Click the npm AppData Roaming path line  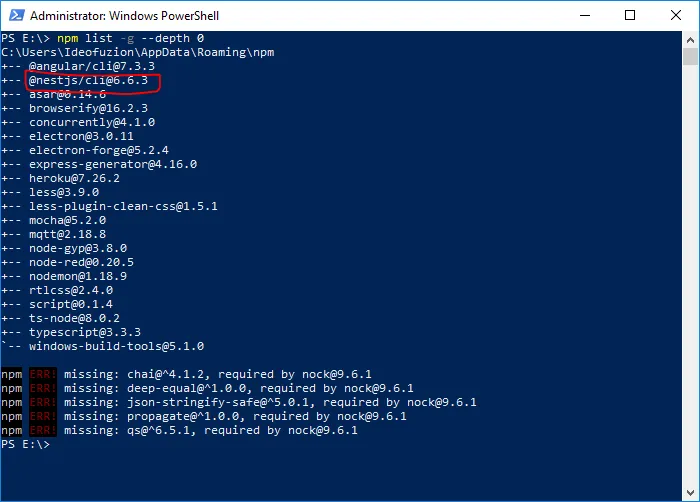(x=137, y=52)
